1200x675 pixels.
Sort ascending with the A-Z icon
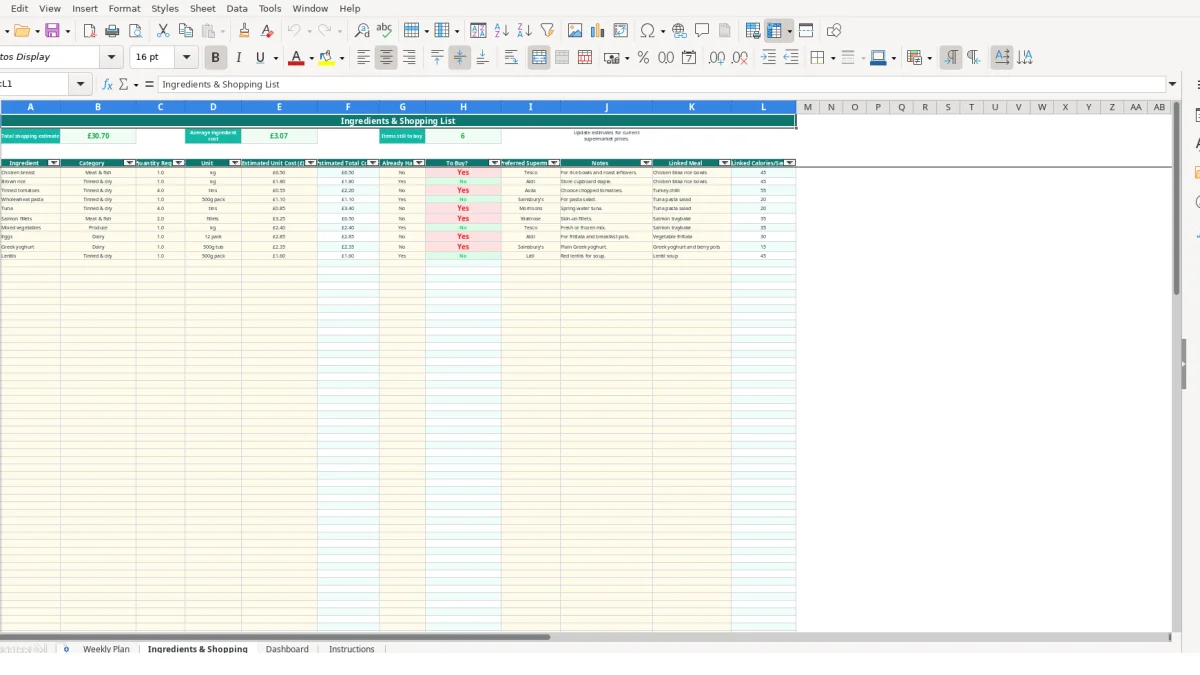pos(502,31)
